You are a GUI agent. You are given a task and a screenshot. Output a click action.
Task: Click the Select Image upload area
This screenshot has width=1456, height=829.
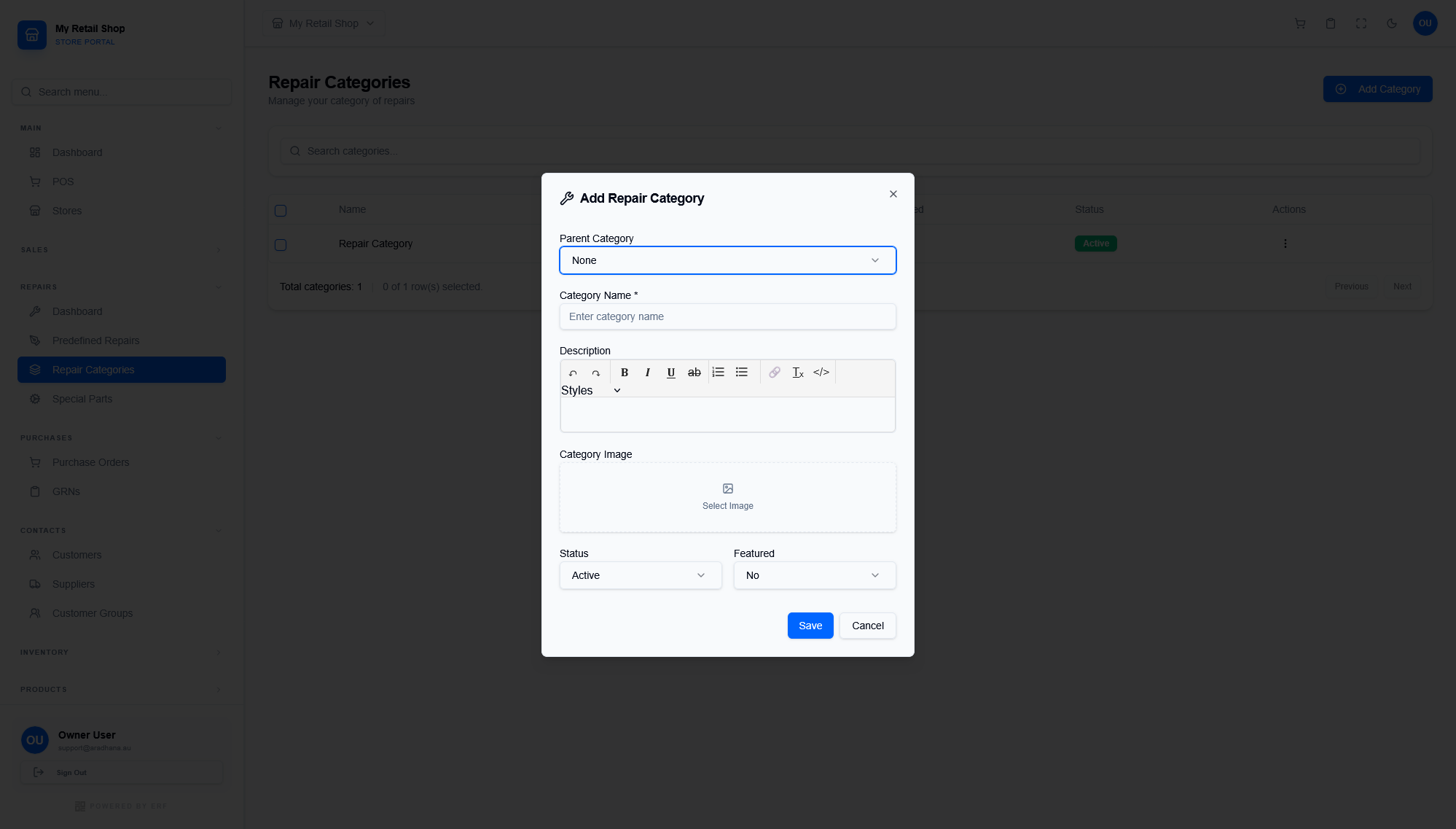point(728,497)
